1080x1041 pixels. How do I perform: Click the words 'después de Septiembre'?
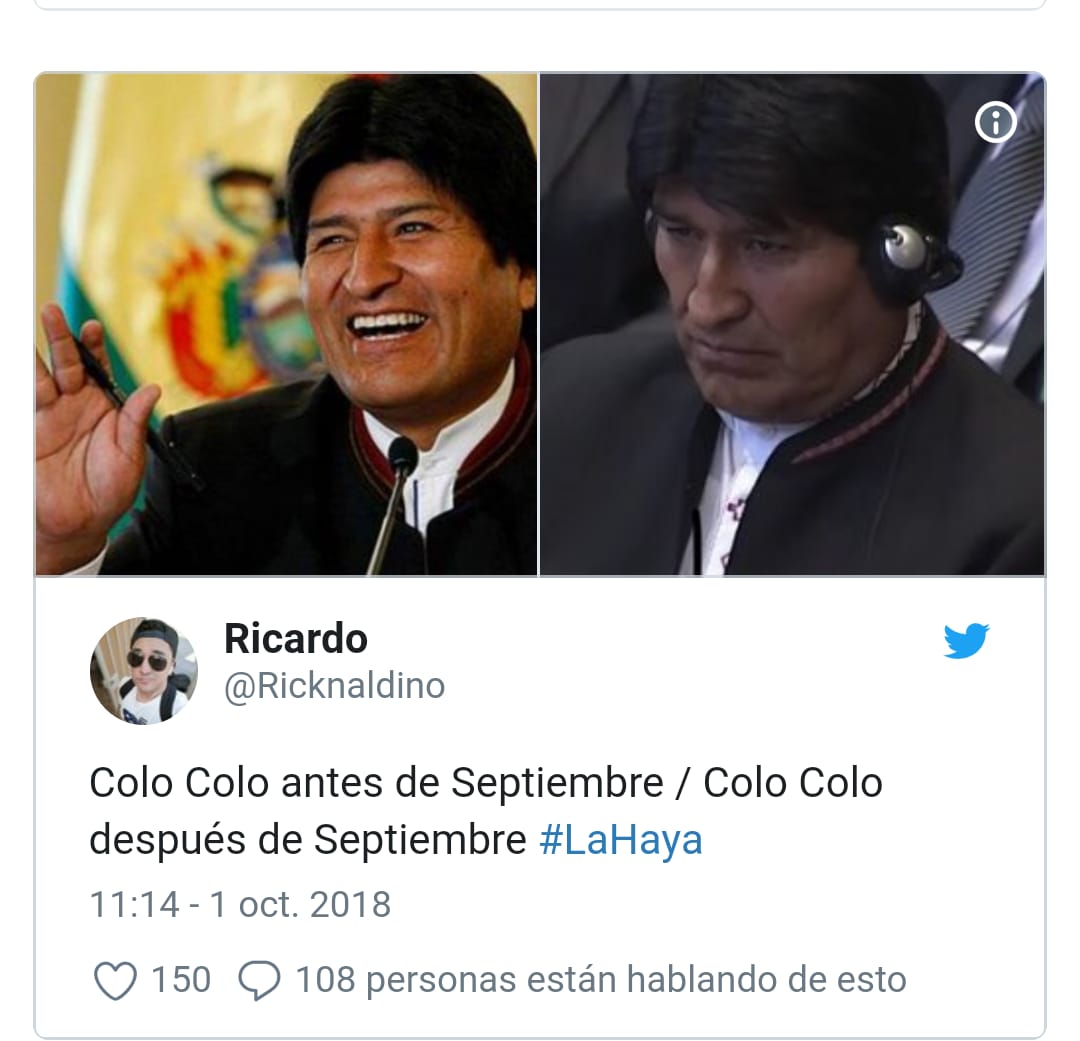click(308, 841)
